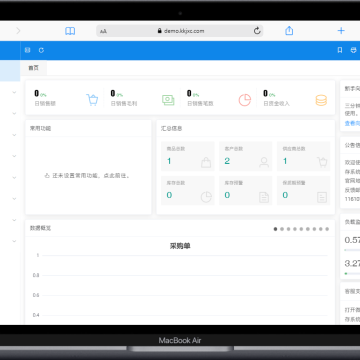
Task: Select the first carousel dot in 数据概览
Action: (275, 229)
